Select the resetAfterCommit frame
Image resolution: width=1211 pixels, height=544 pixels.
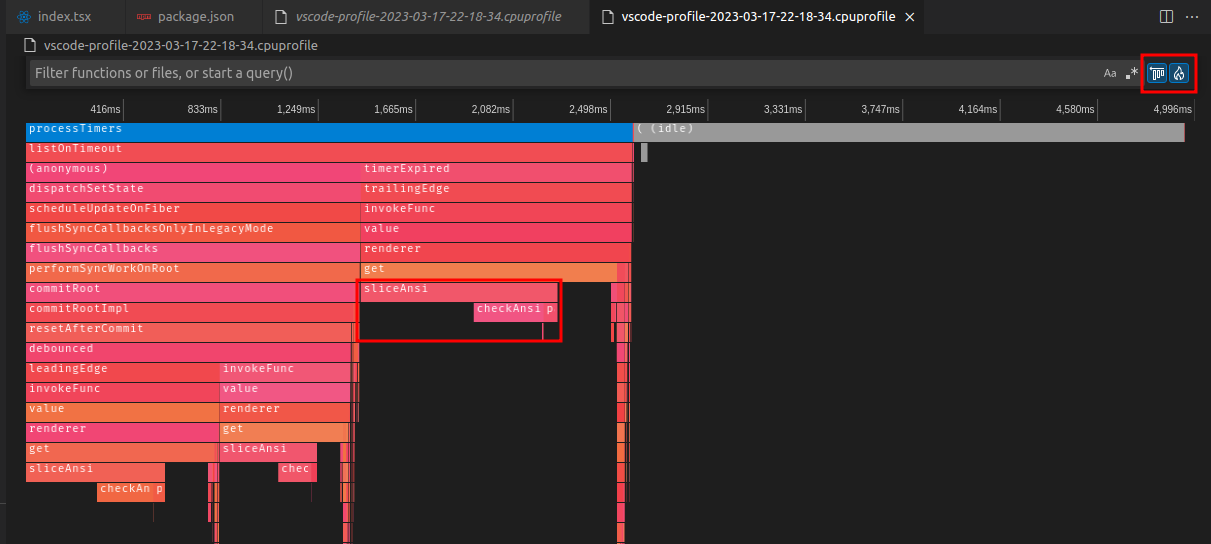[190, 332]
